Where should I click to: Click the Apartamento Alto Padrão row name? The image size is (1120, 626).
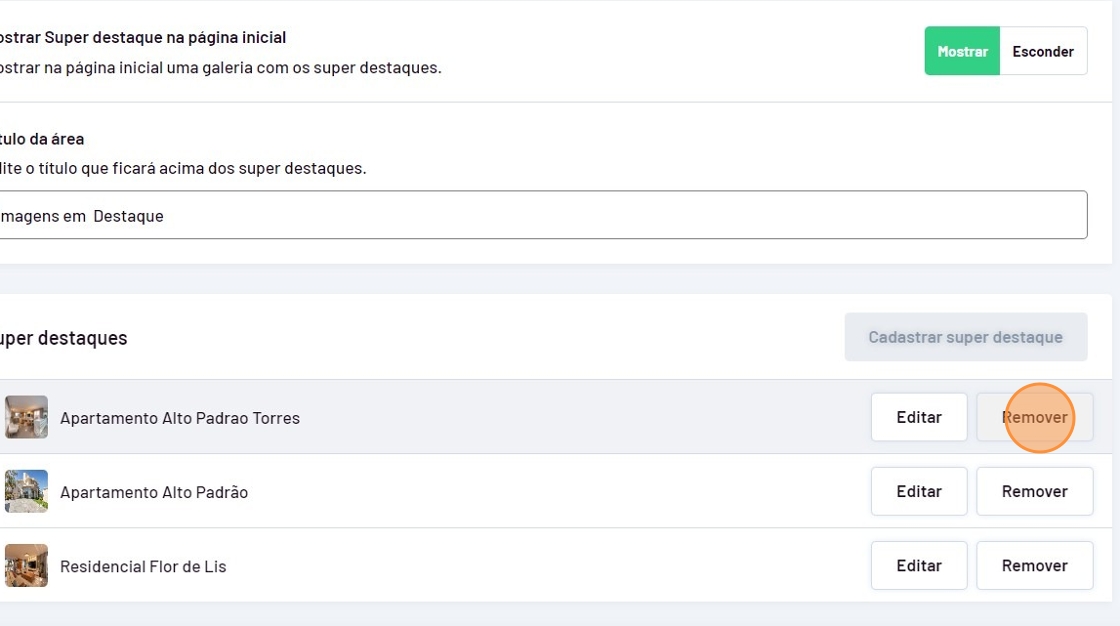click(x=154, y=492)
